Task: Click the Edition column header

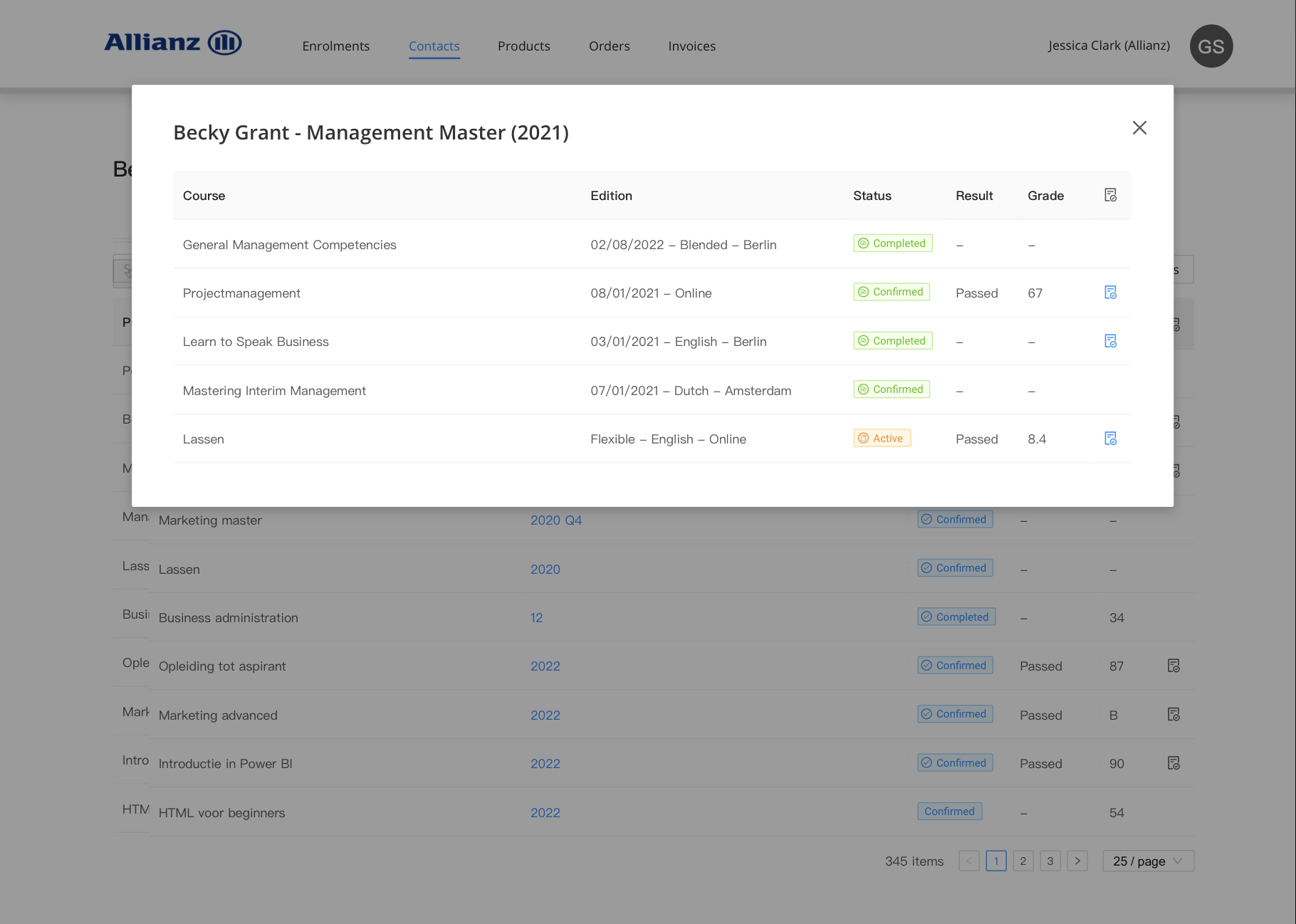Action: coord(611,196)
